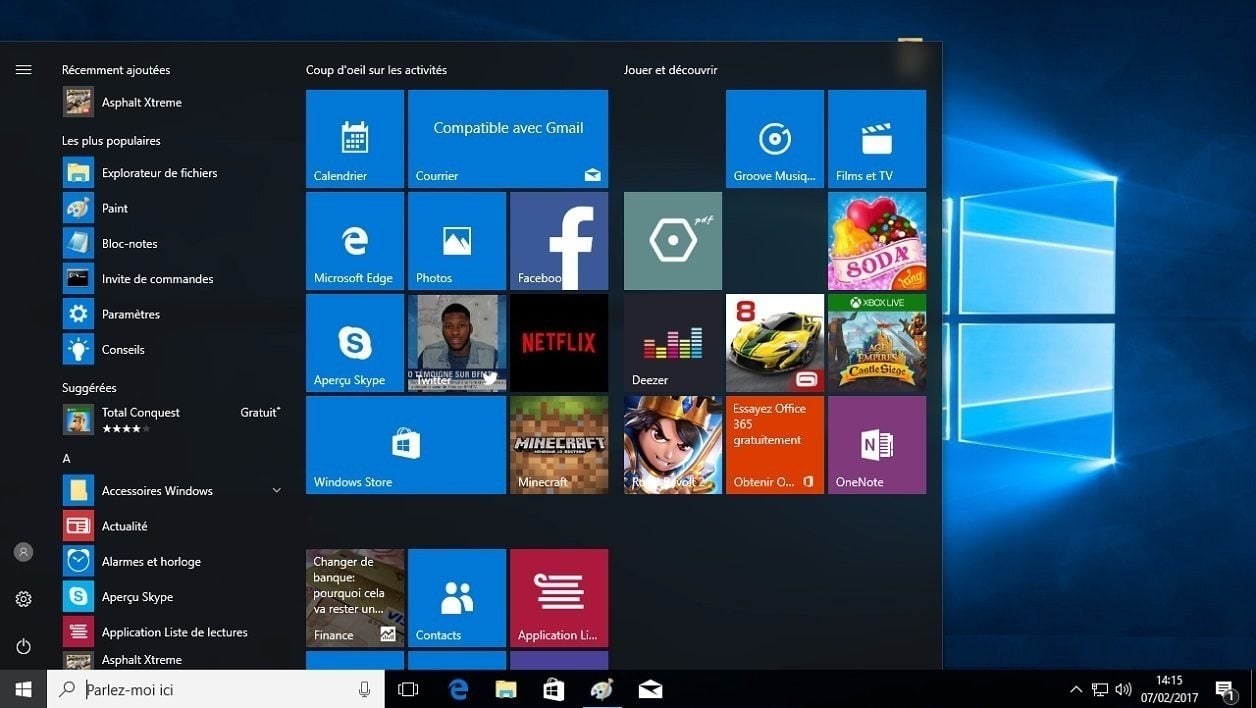The height and width of the screenshot is (708, 1256).
Task: Open File Explorer from the taskbar
Action: (506, 689)
